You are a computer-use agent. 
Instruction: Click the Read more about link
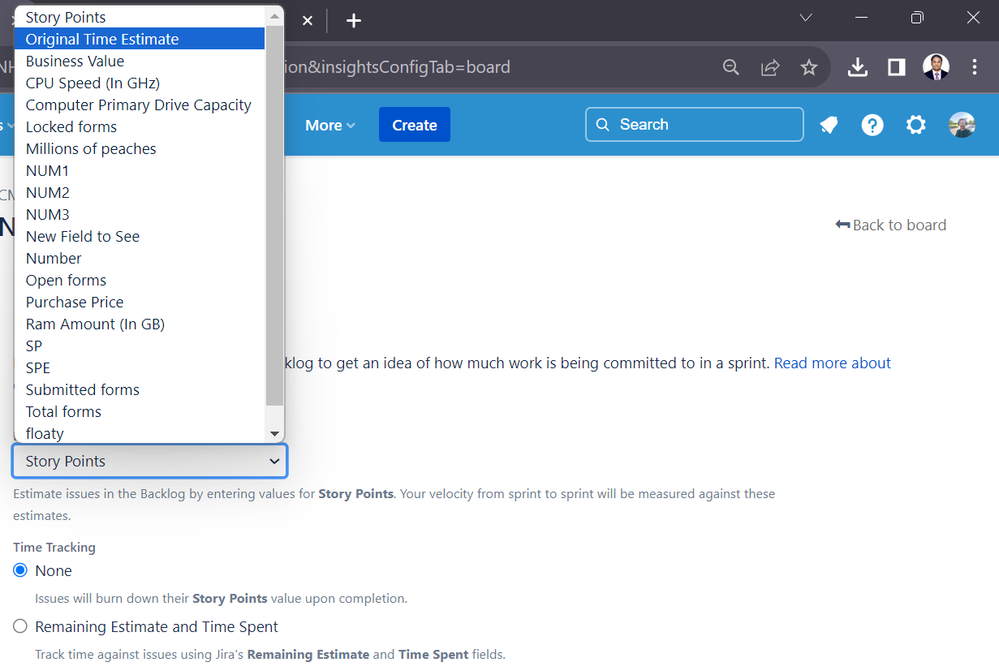832,362
